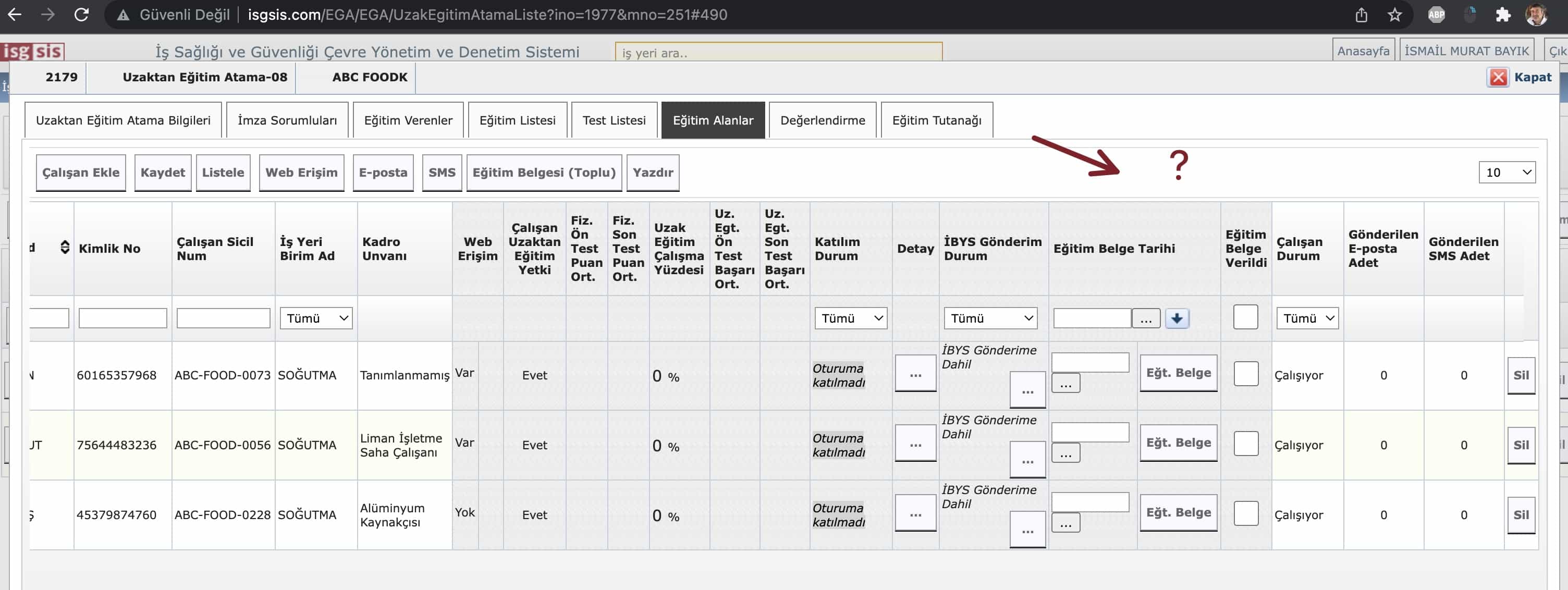The width and height of the screenshot is (1568, 590).
Task: Expand the İBYS Gönderim Durum filter dropdown
Action: 990,318
